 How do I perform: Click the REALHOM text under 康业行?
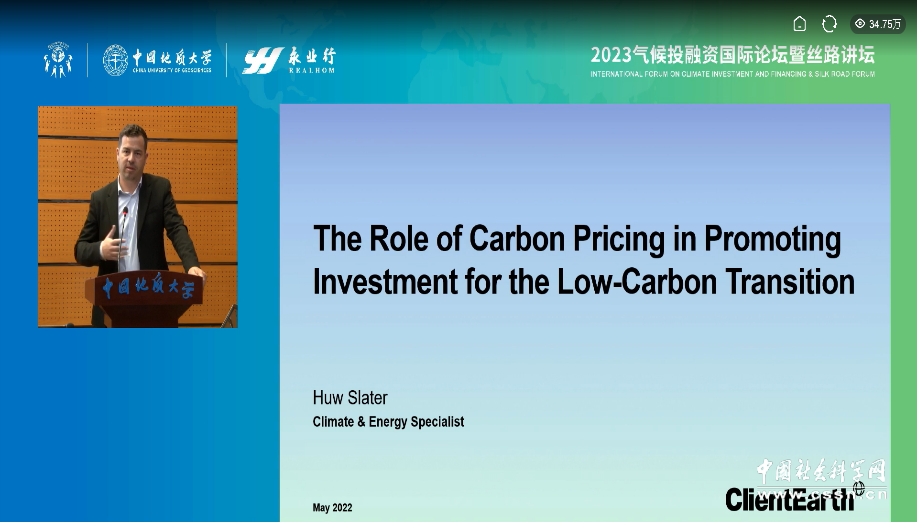[312, 71]
